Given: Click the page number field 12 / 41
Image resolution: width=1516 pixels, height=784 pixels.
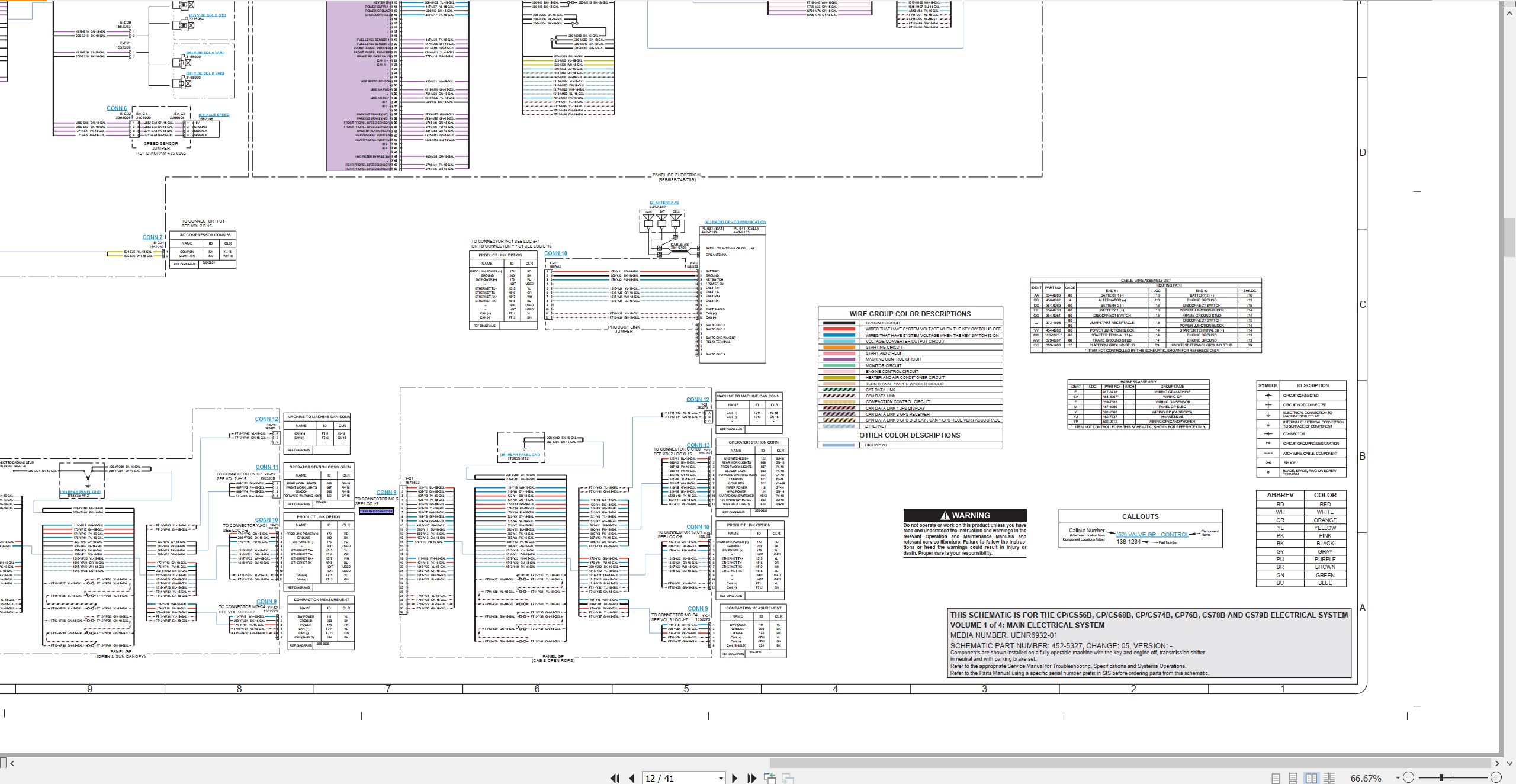Looking at the screenshot, I should pyautogui.click(x=679, y=778).
